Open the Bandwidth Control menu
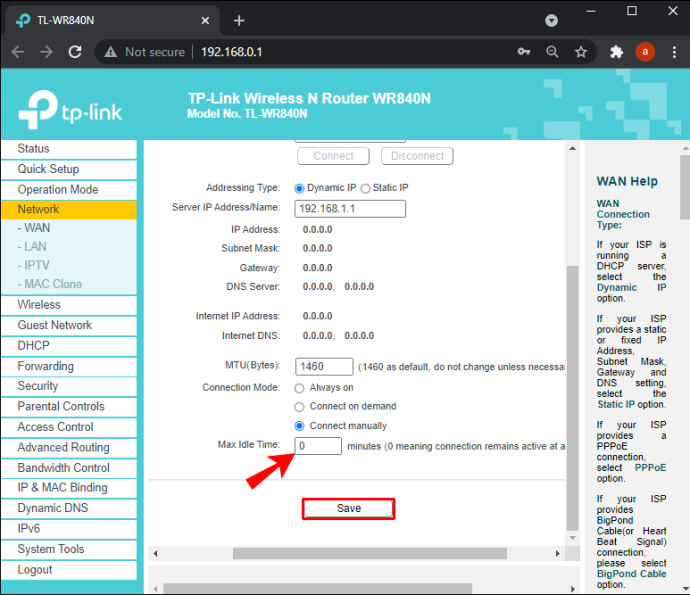The width and height of the screenshot is (690, 595). (x=69, y=468)
